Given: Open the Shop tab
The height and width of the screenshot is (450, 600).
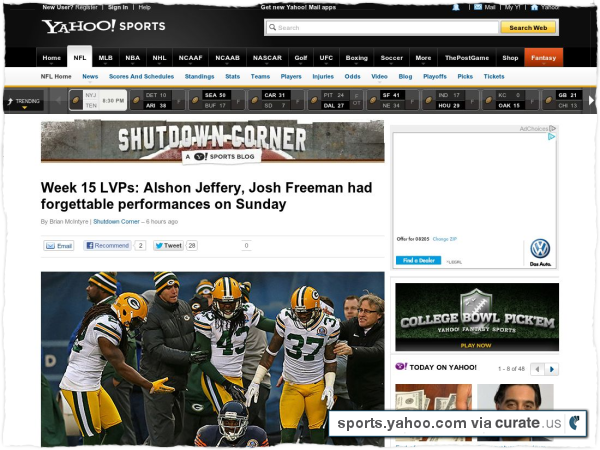Looking at the screenshot, I should tap(510, 58).
